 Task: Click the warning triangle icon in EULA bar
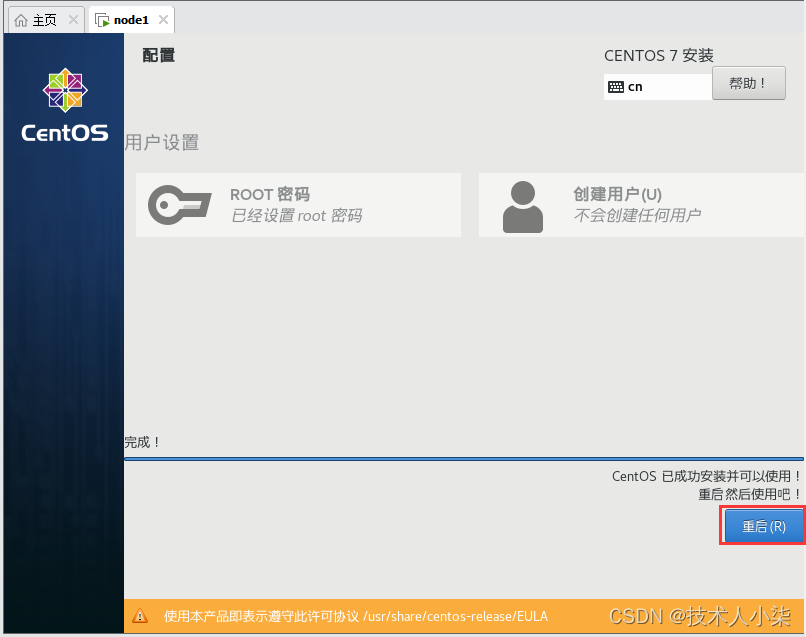pyautogui.click(x=140, y=616)
